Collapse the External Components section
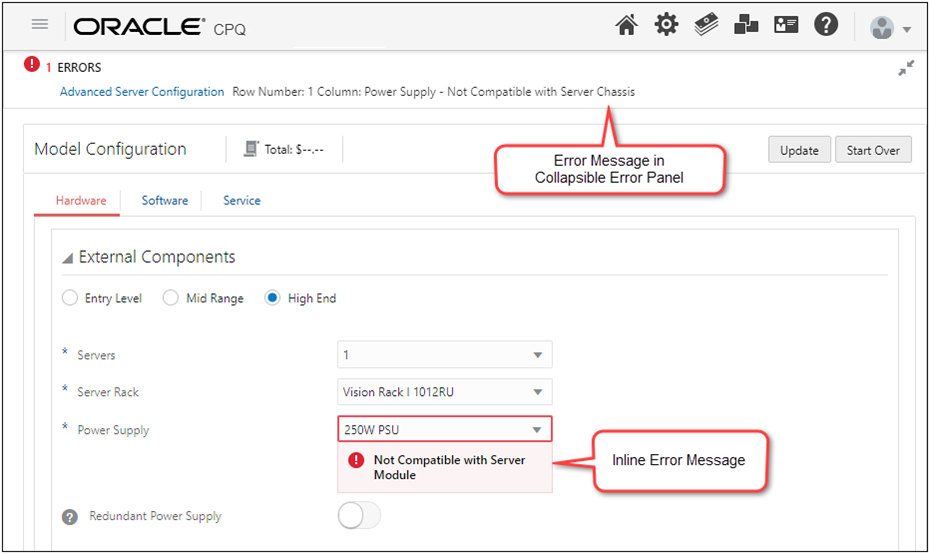Viewport: 930px width, 554px height. [68, 257]
